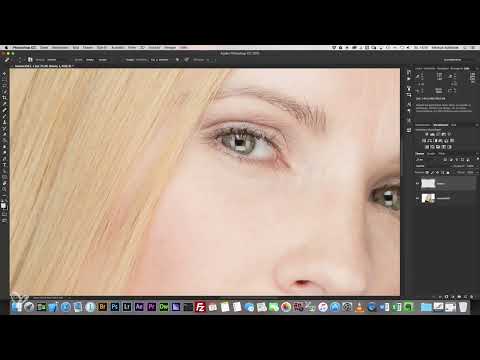Open the Datei menu
480x360 pixels.
44,48
